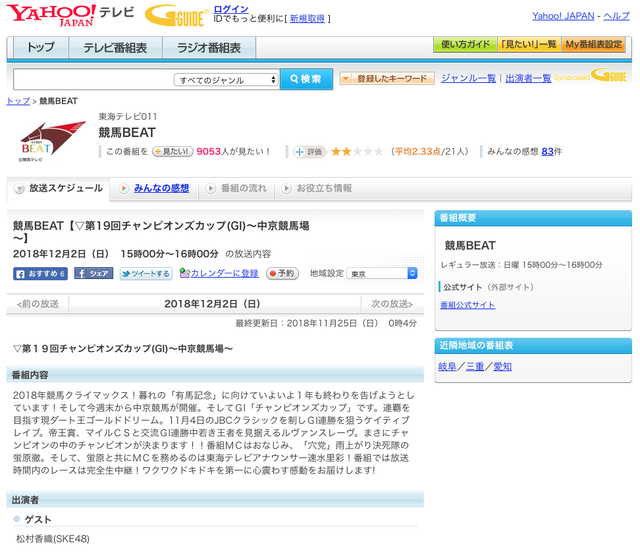Expand the 登録したキーワード dropdown

point(387,78)
